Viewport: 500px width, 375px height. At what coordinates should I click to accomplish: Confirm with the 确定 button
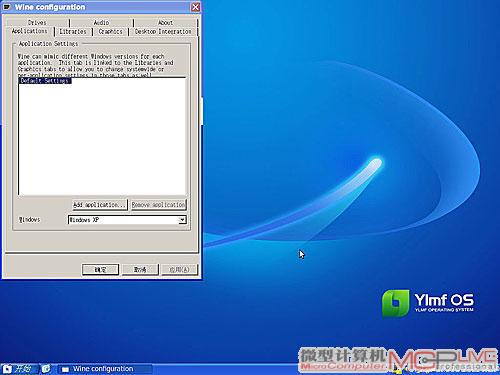point(100,269)
